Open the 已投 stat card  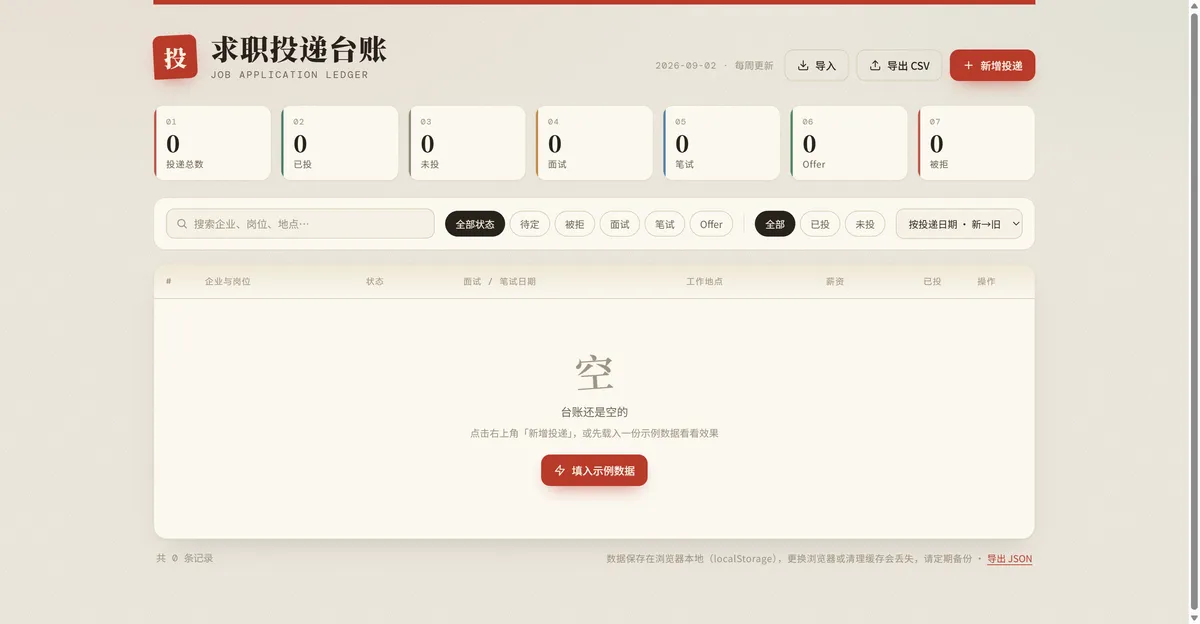coord(339,143)
